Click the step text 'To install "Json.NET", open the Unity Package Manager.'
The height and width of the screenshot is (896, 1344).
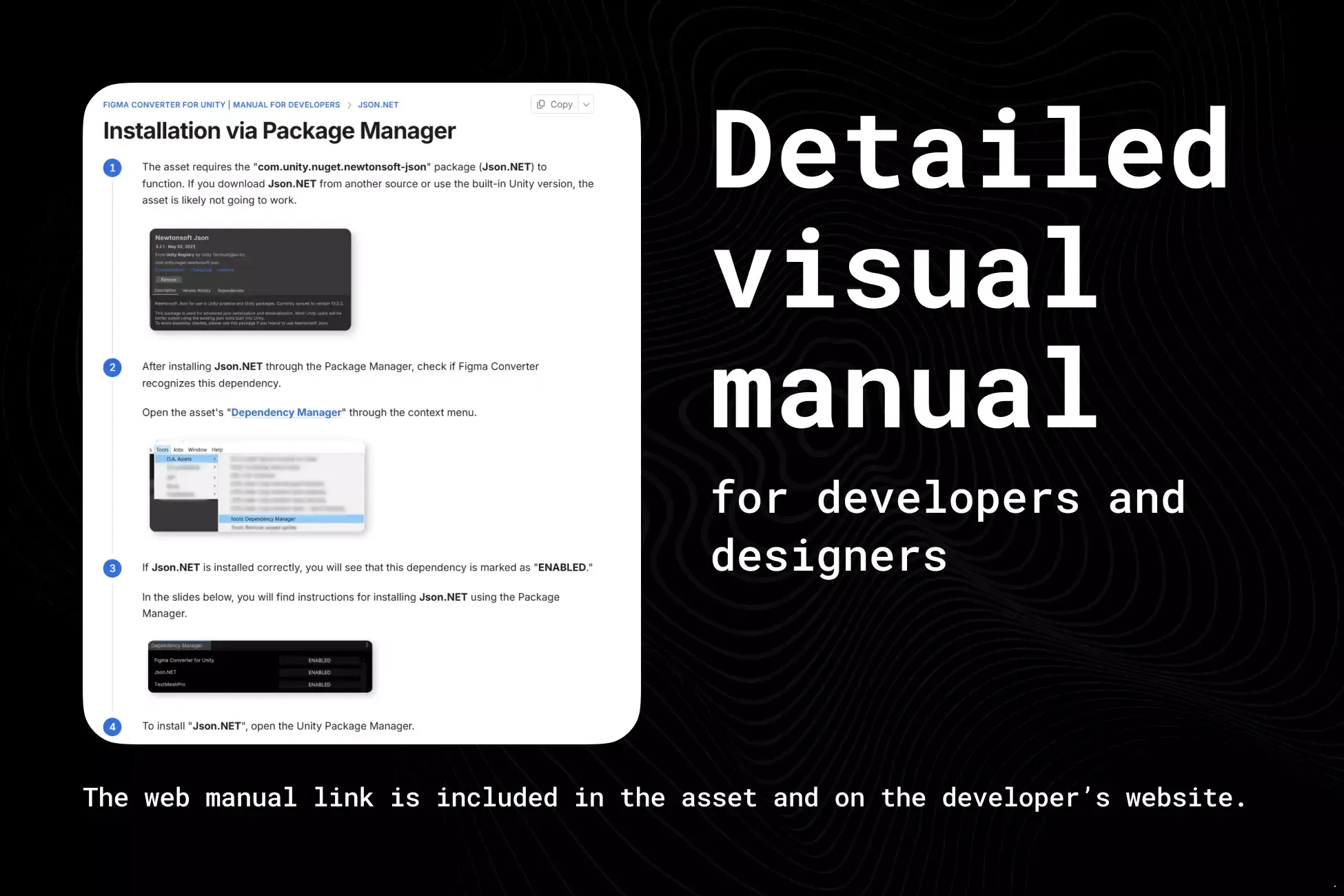pyautogui.click(x=278, y=726)
